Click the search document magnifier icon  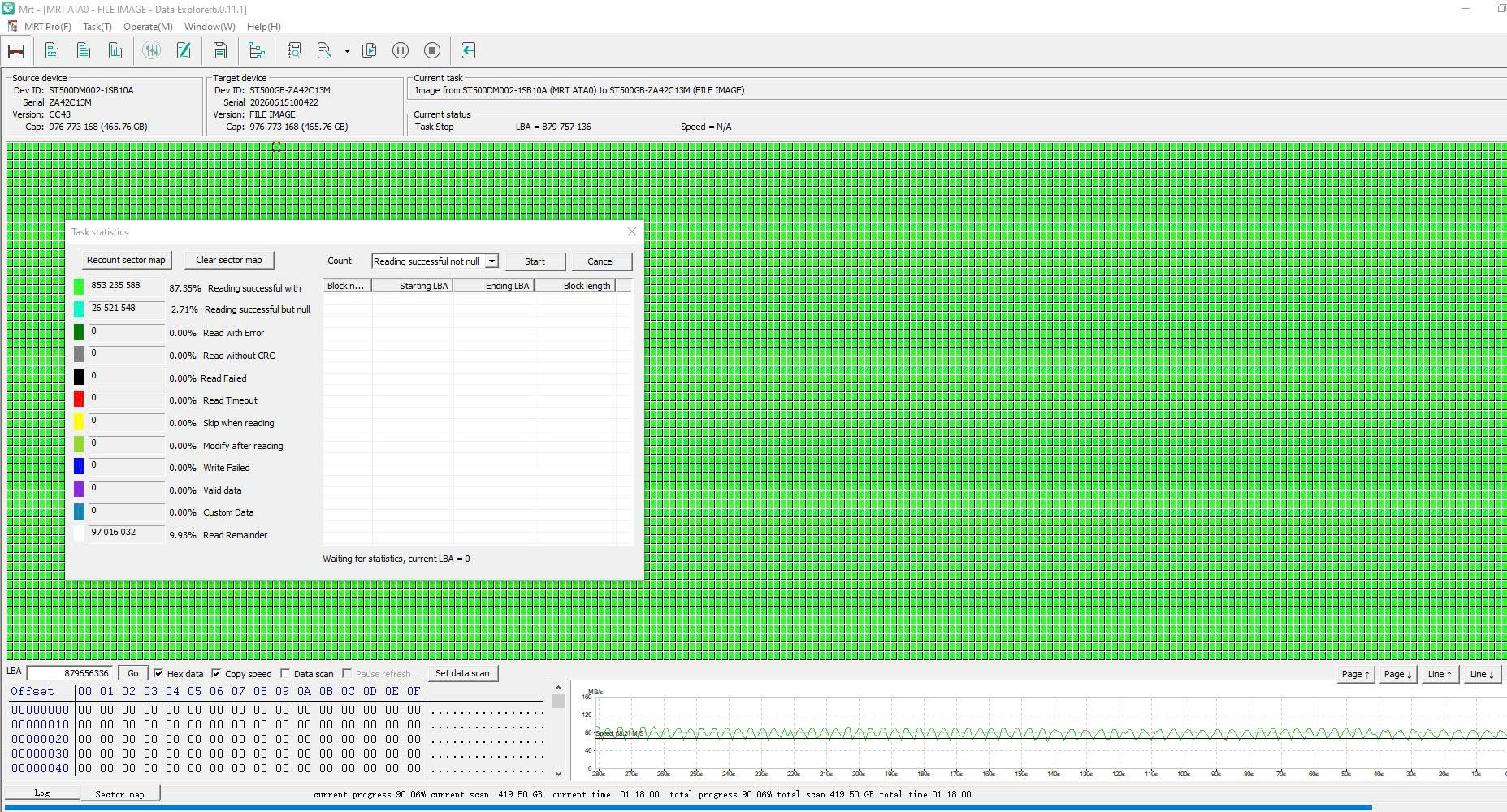[x=294, y=51]
